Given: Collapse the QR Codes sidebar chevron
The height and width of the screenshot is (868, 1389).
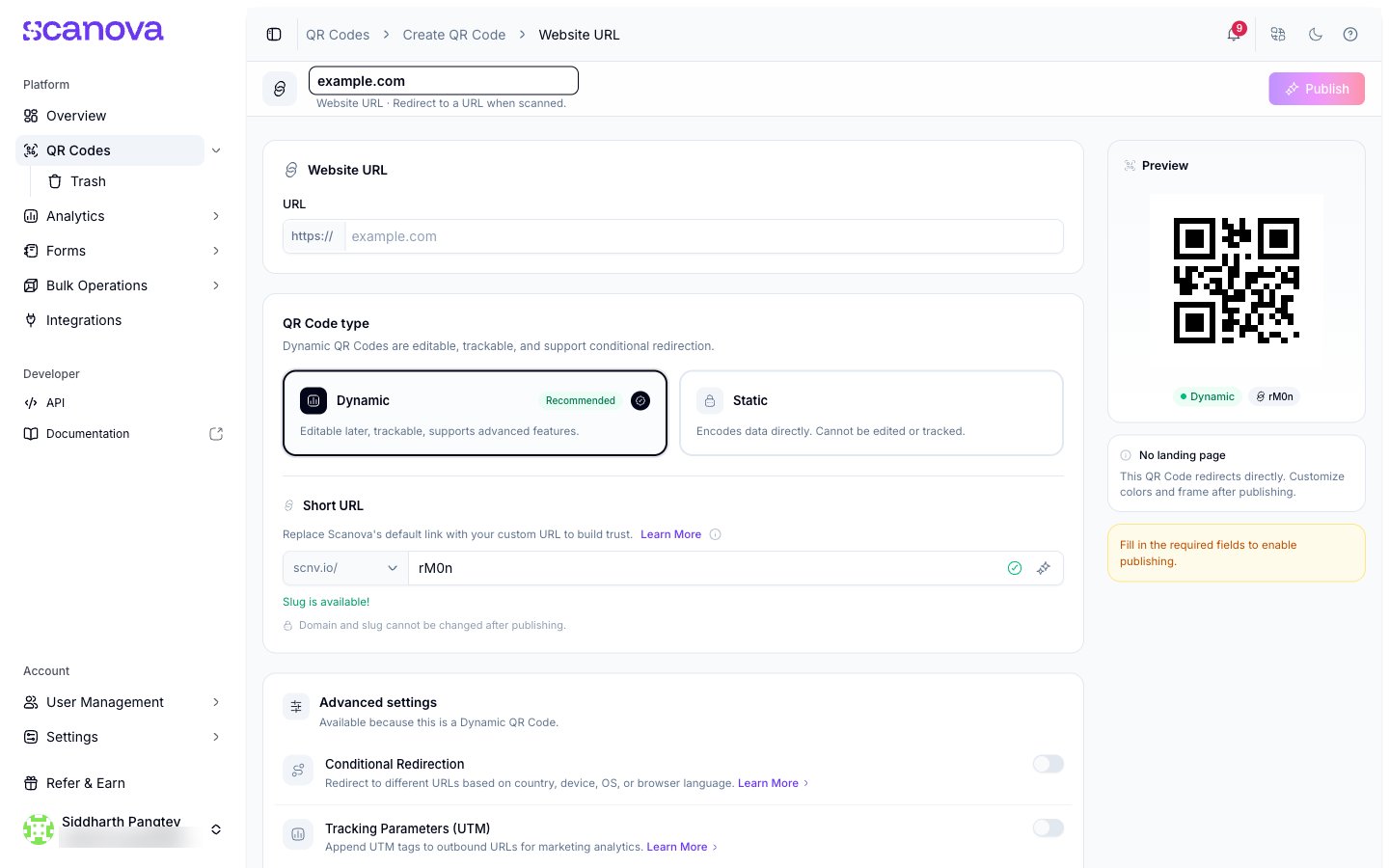Looking at the screenshot, I should pyautogui.click(x=216, y=150).
